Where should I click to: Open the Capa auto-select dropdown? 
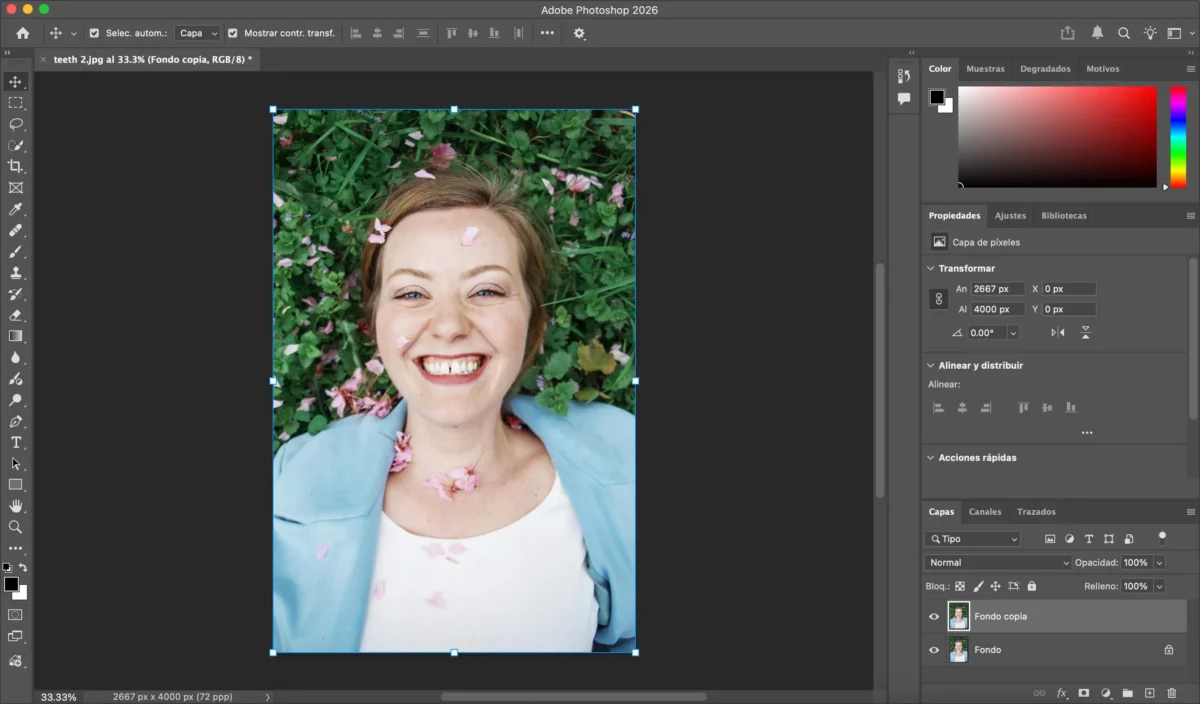coord(198,33)
